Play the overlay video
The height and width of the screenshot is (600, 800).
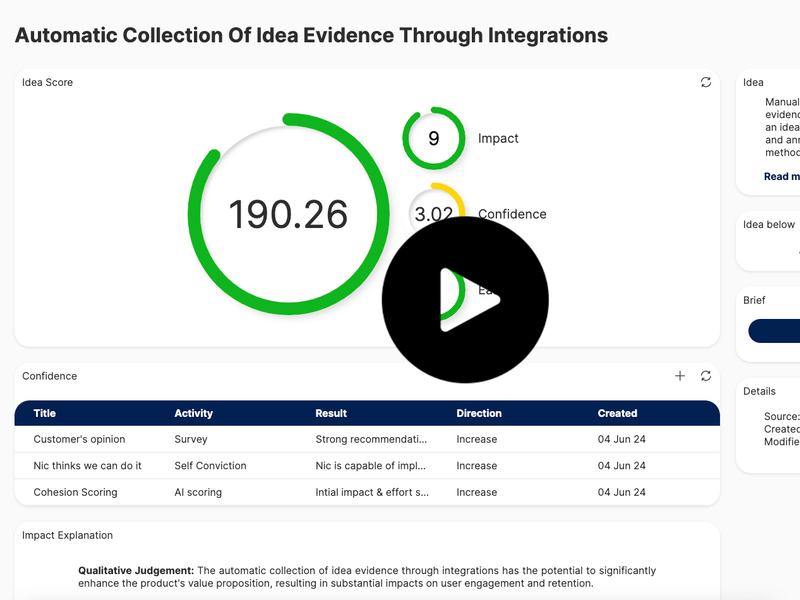[466, 298]
